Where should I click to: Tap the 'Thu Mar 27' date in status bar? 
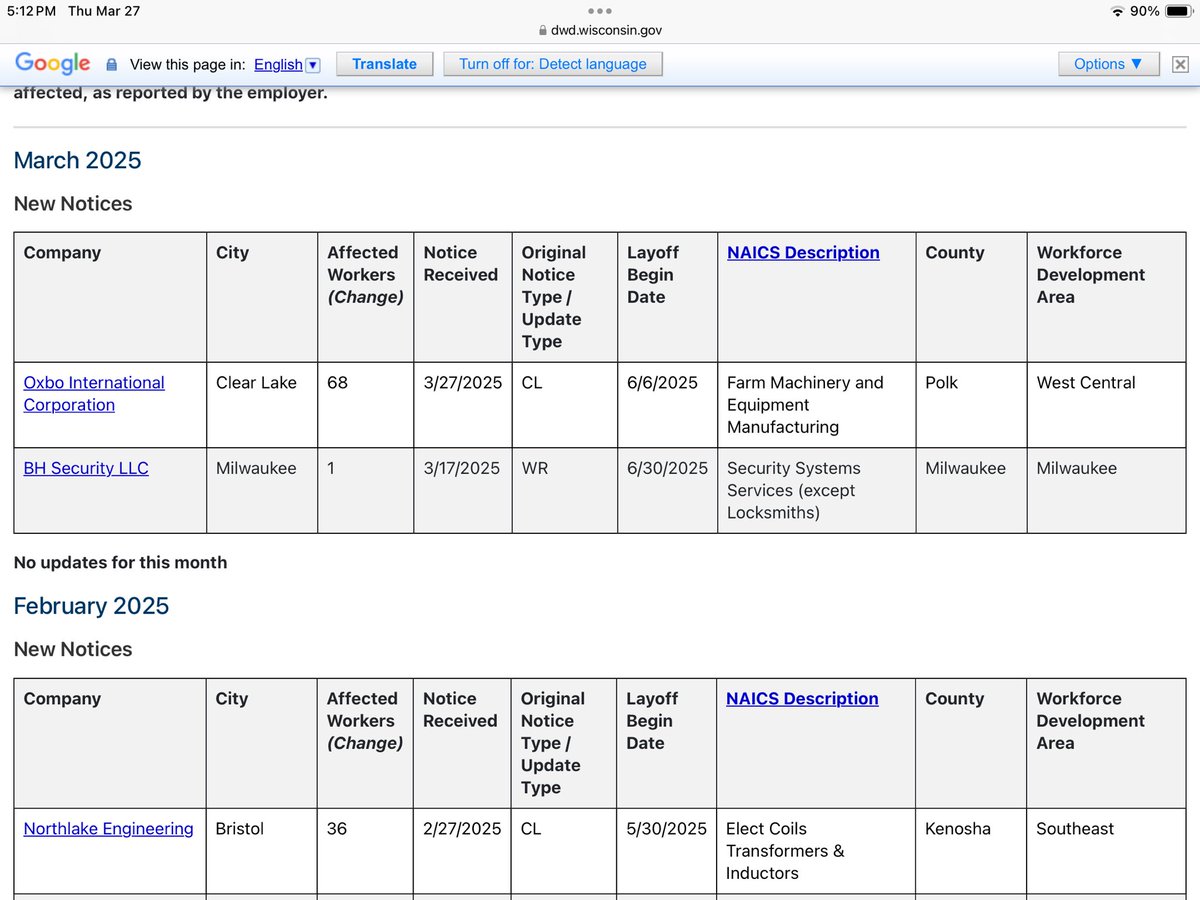coord(104,11)
